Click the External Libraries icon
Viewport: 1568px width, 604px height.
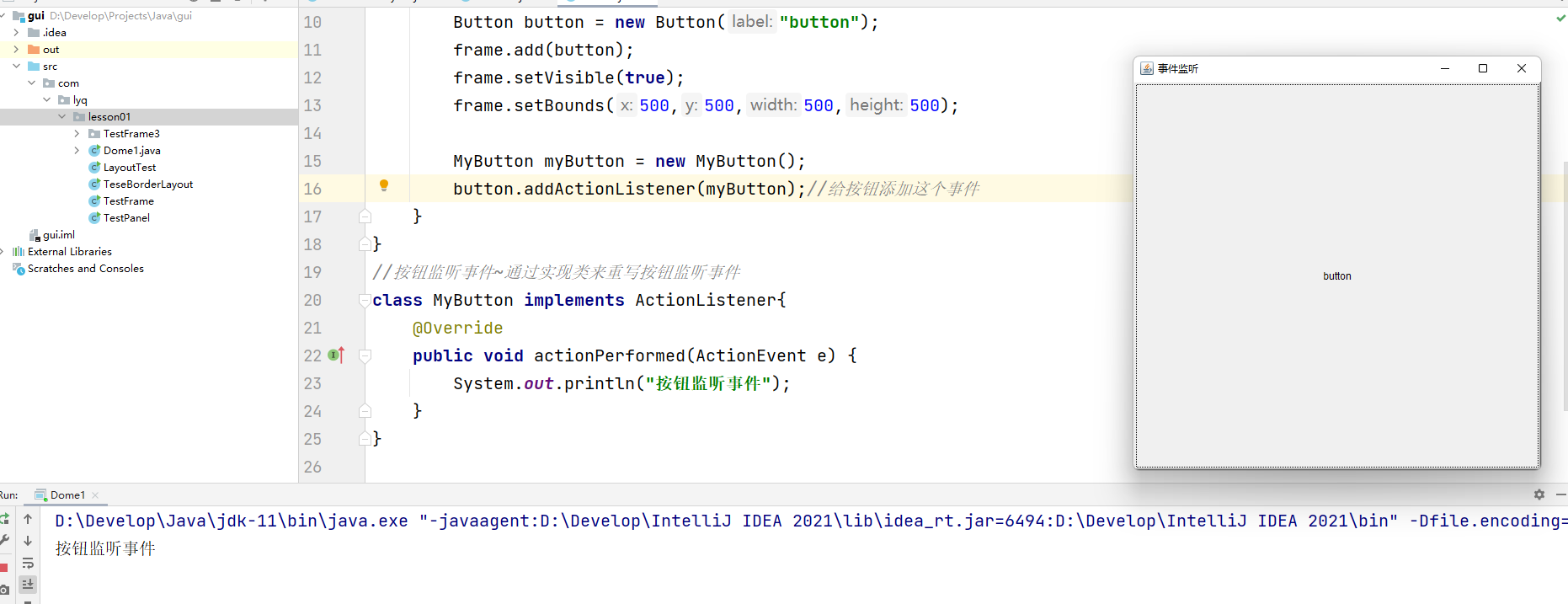click(19, 252)
